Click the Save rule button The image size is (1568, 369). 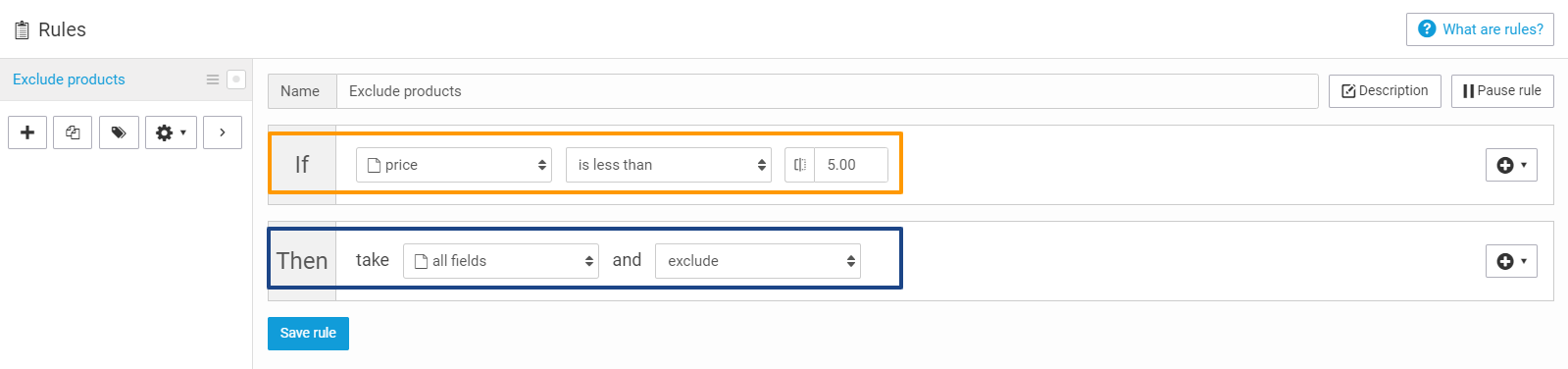click(x=308, y=333)
